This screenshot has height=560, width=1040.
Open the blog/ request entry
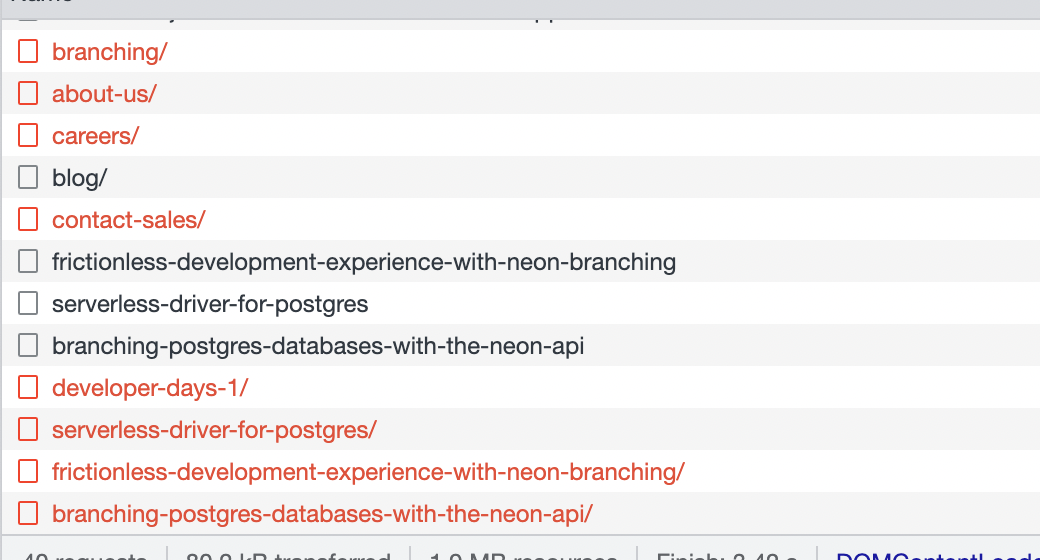pos(79,178)
